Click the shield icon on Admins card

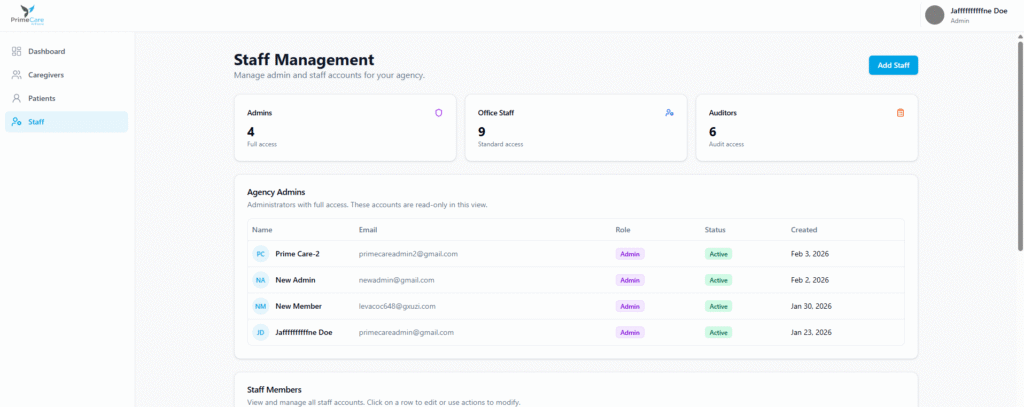(438, 113)
